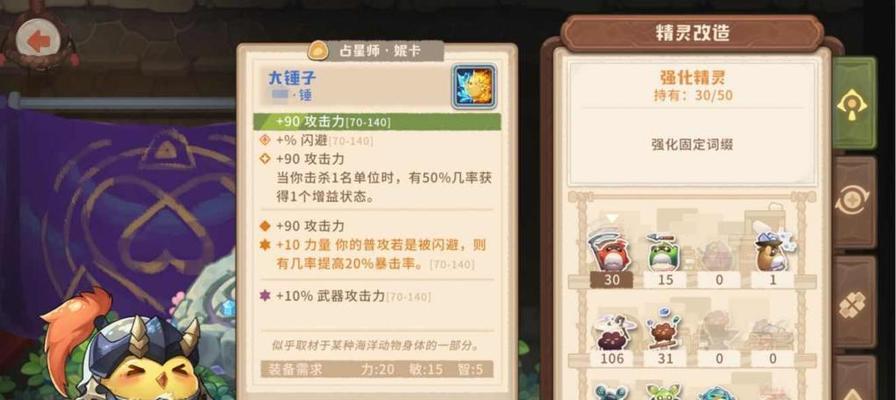Image resolution: width=896 pixels, height=400 pixels.
Task: Tap the 装备需求 requirements bar
Action: pos(377,369)
